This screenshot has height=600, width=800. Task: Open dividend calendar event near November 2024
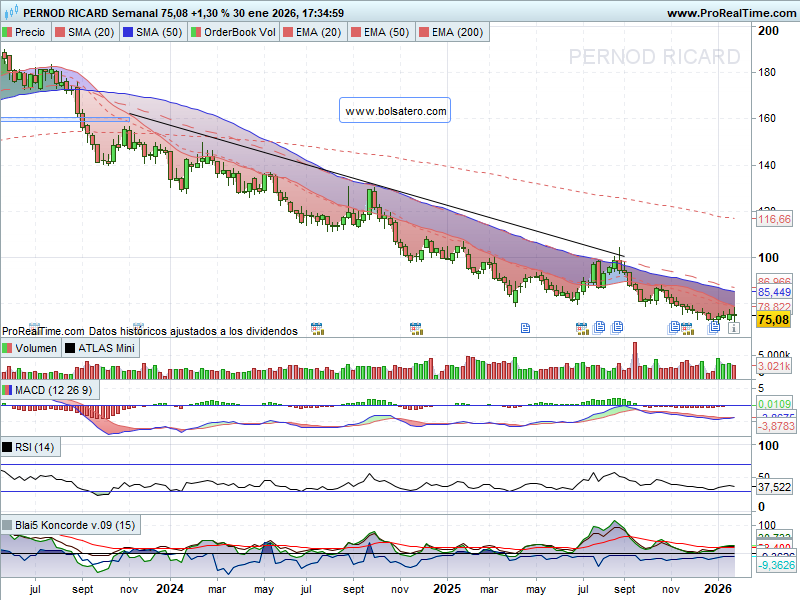tap(416, 329)
